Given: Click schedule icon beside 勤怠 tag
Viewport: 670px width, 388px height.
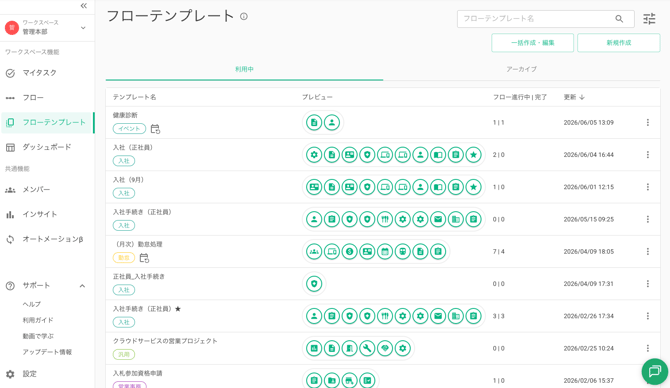Looking at the screenshot, I should pyautogui.click(x=144, y=258).
